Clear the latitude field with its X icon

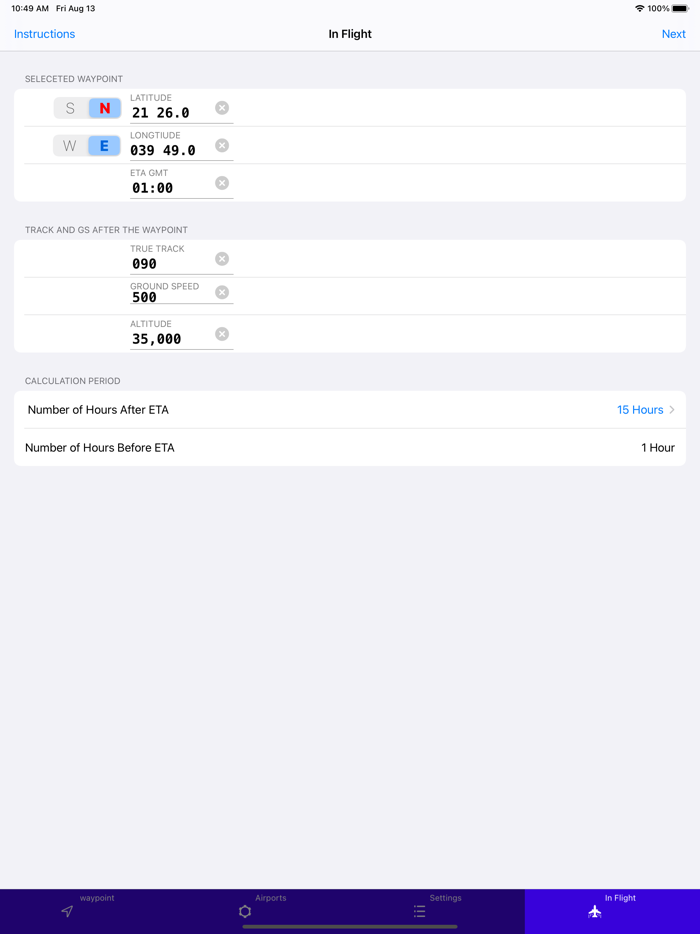(222, 108)
